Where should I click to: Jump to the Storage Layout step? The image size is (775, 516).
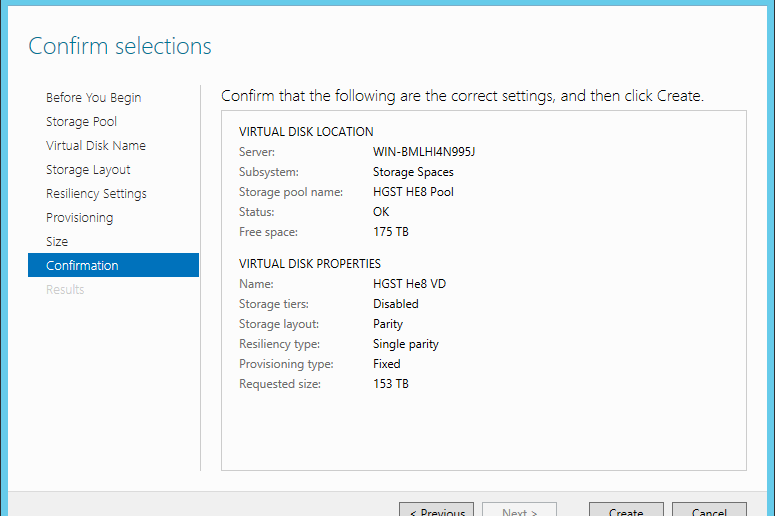[x=88, y=170]
